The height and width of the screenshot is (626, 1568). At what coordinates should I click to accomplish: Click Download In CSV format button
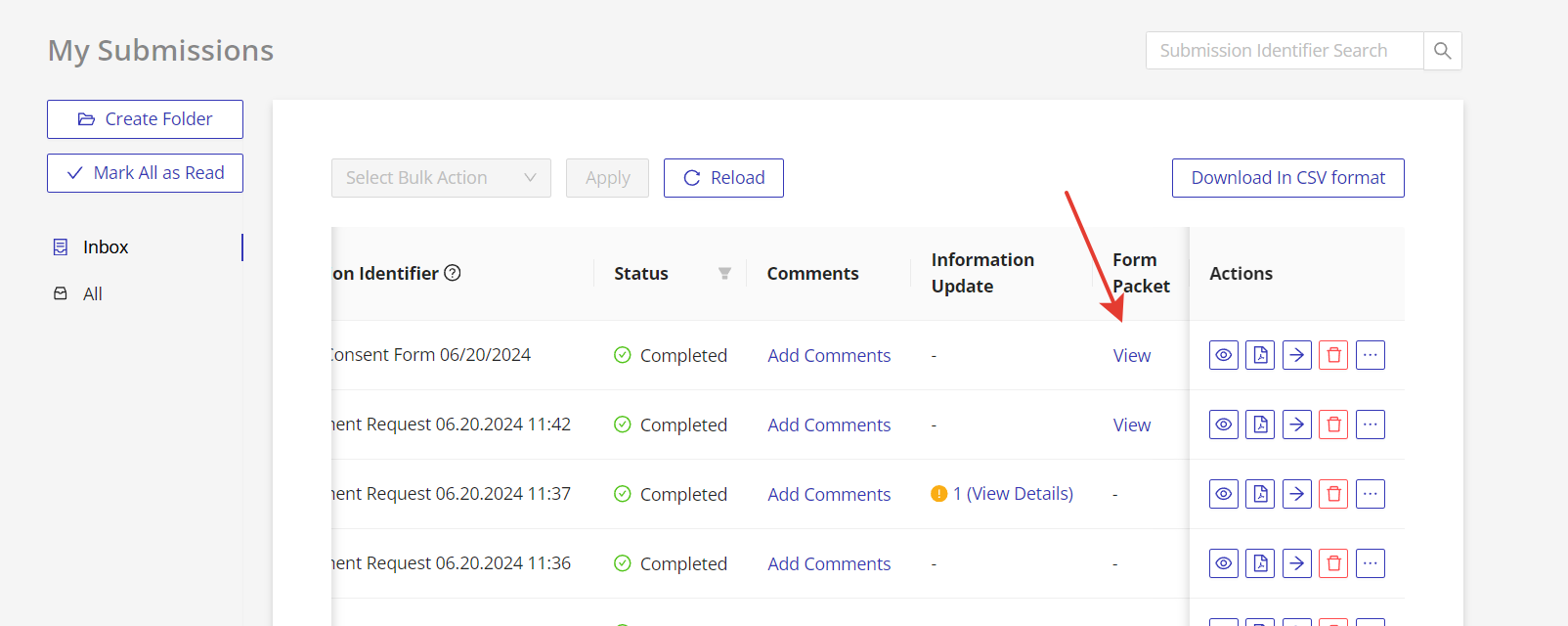tap(1287, 178)
